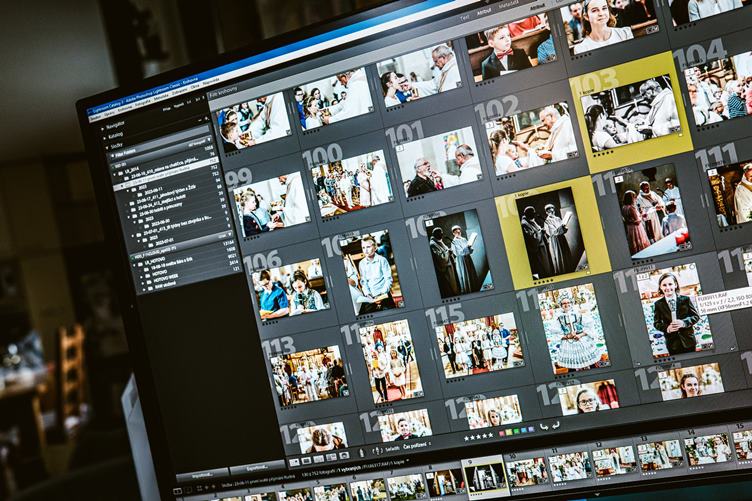
Task: Select highlighted grid photo number 103
Action: (x=631, y=113)
